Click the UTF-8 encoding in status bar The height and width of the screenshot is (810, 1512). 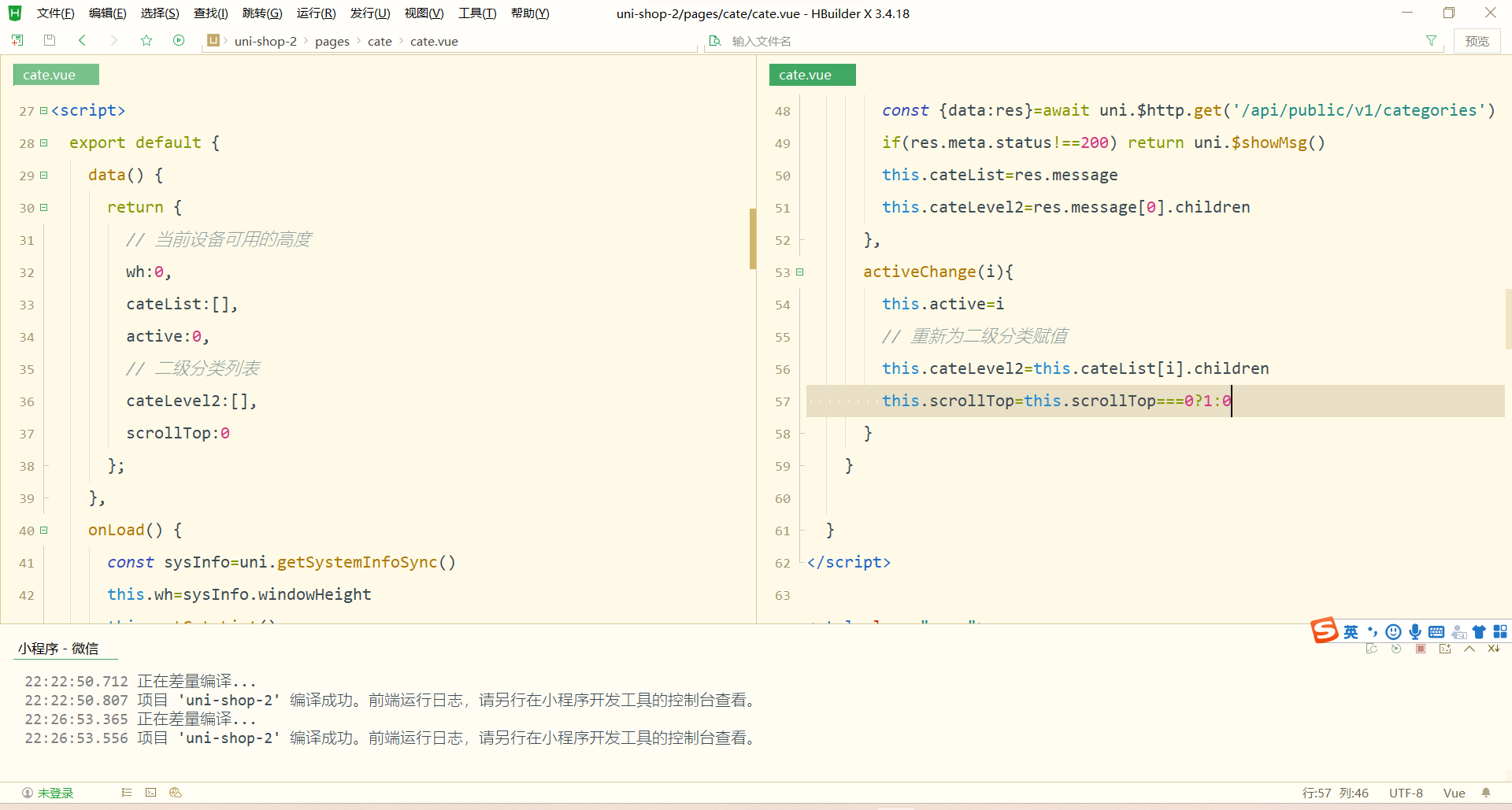[x=1406, y=793]
